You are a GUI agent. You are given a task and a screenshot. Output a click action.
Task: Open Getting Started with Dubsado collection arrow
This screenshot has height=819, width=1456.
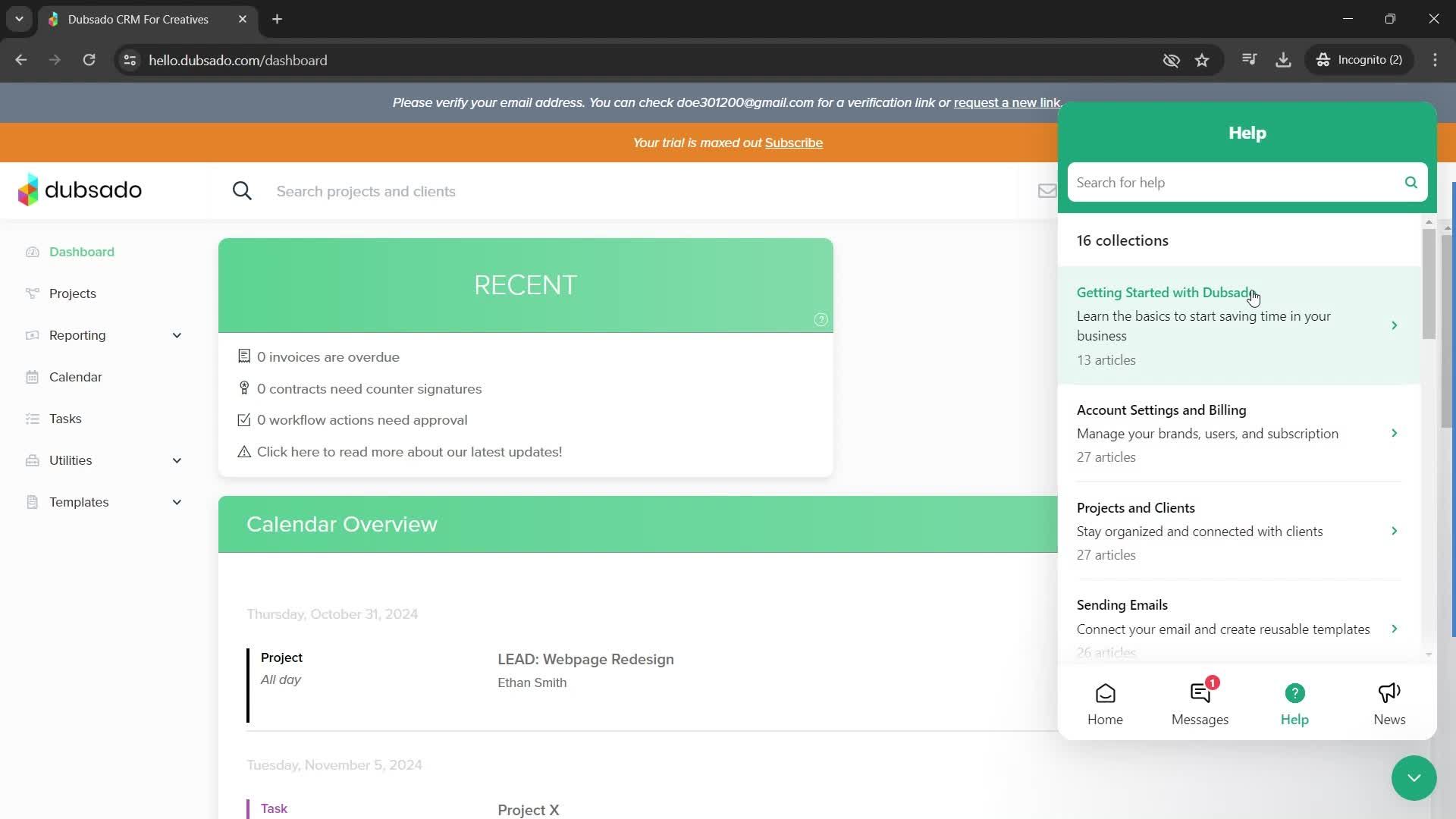1394,325
